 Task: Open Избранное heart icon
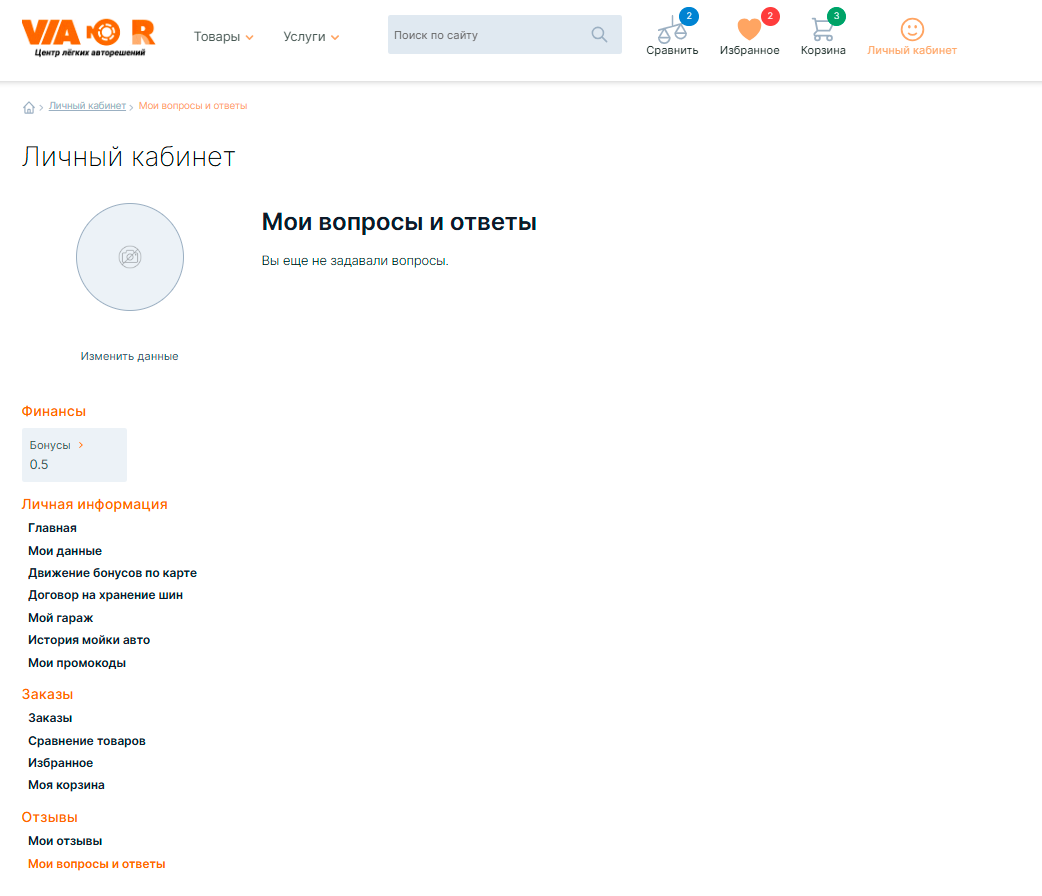pos(749,30)
